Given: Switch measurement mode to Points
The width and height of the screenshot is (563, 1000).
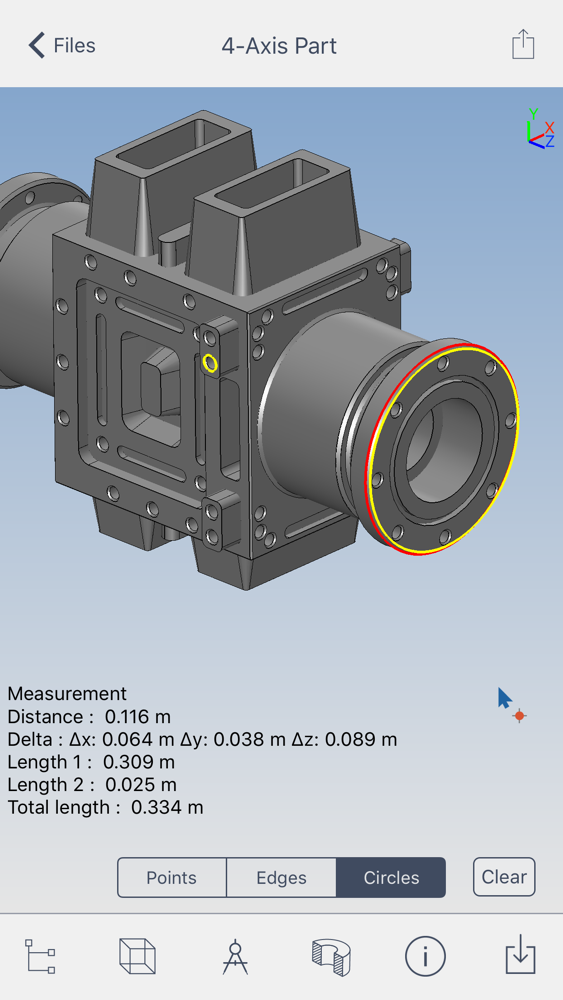Looking at the screenshot, I should (x=172, y=878).
